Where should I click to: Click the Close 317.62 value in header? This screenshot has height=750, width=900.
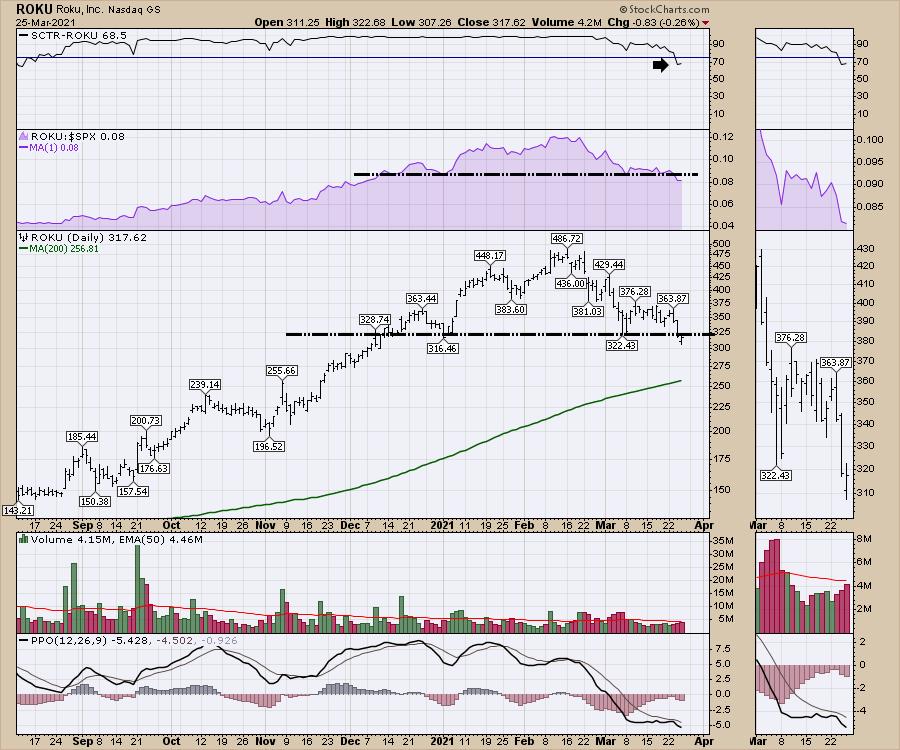click(491, 22)
